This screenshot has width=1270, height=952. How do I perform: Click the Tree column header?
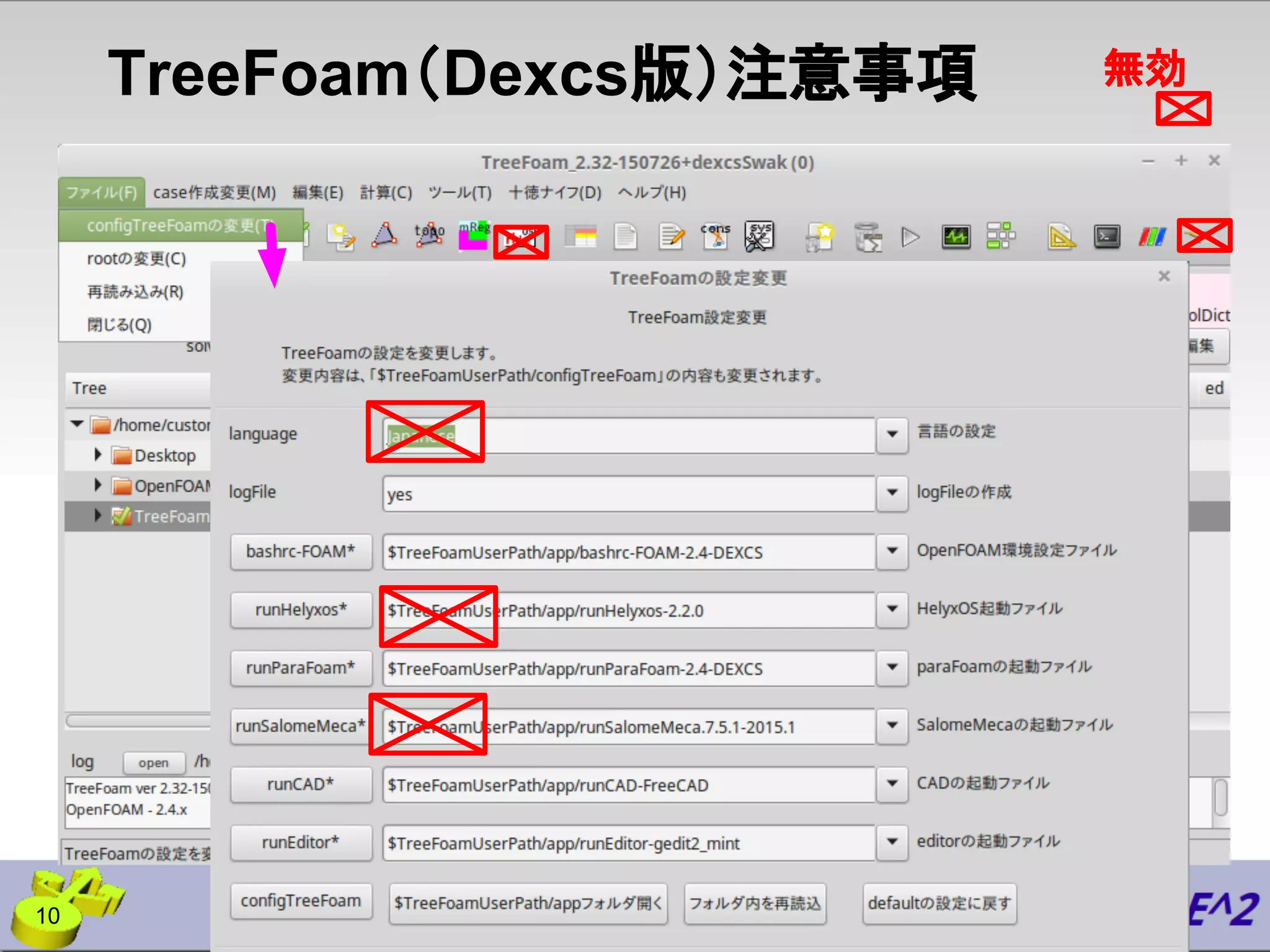point(138,389)
